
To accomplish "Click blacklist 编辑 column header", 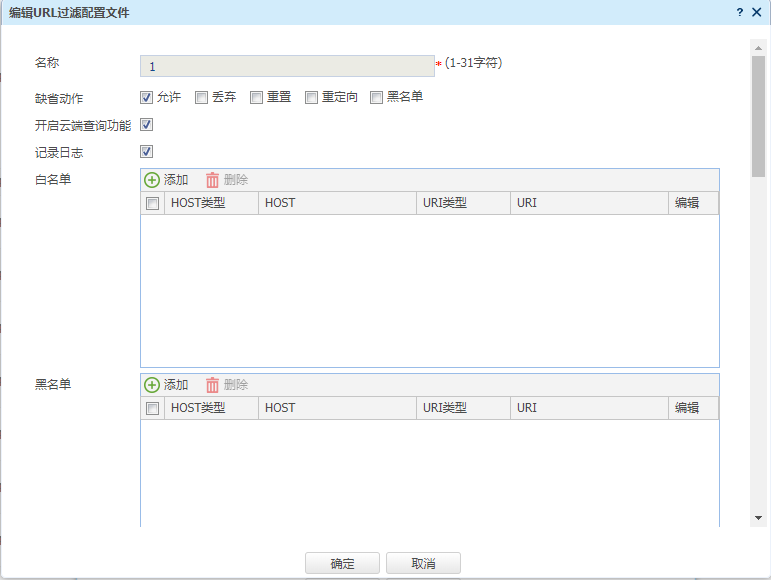I will [x=693, y=408].
